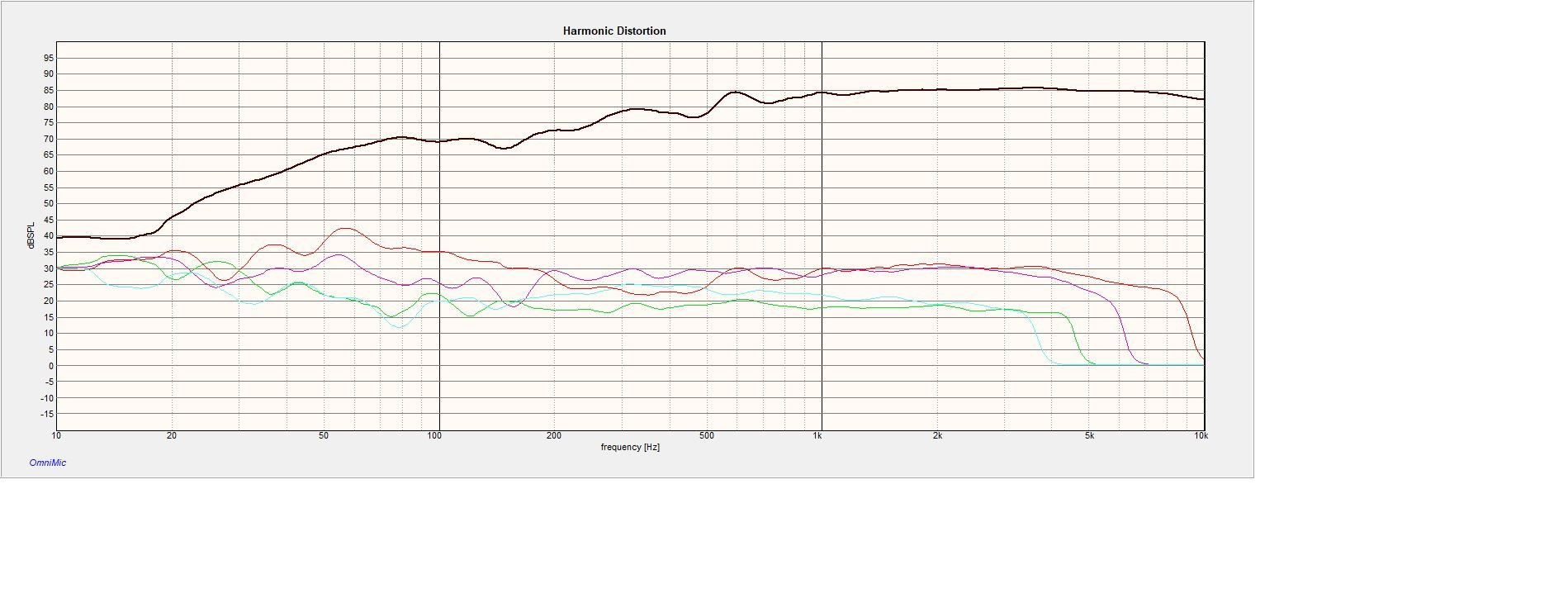Click the "200" frequency tick label
The height and width of the screenshot is (598, 1568).
point(554,436)
